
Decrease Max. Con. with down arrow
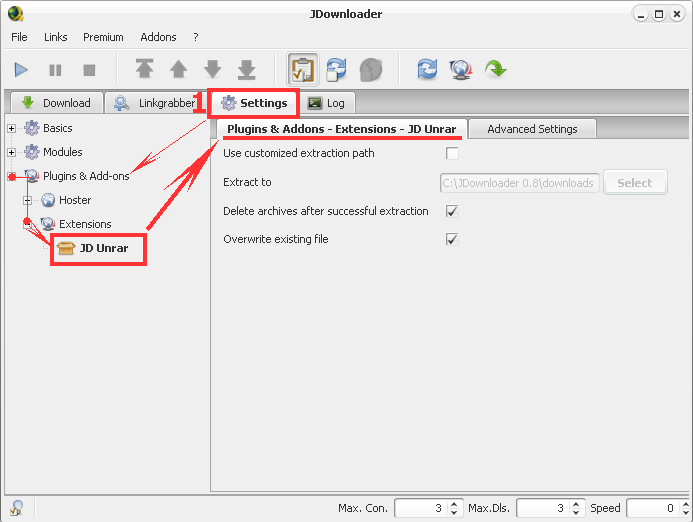[454, 513]
